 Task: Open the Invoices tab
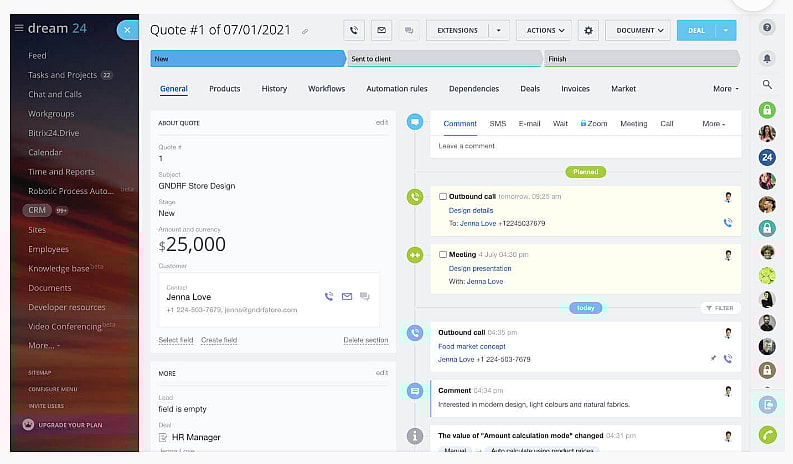[575, 89]
